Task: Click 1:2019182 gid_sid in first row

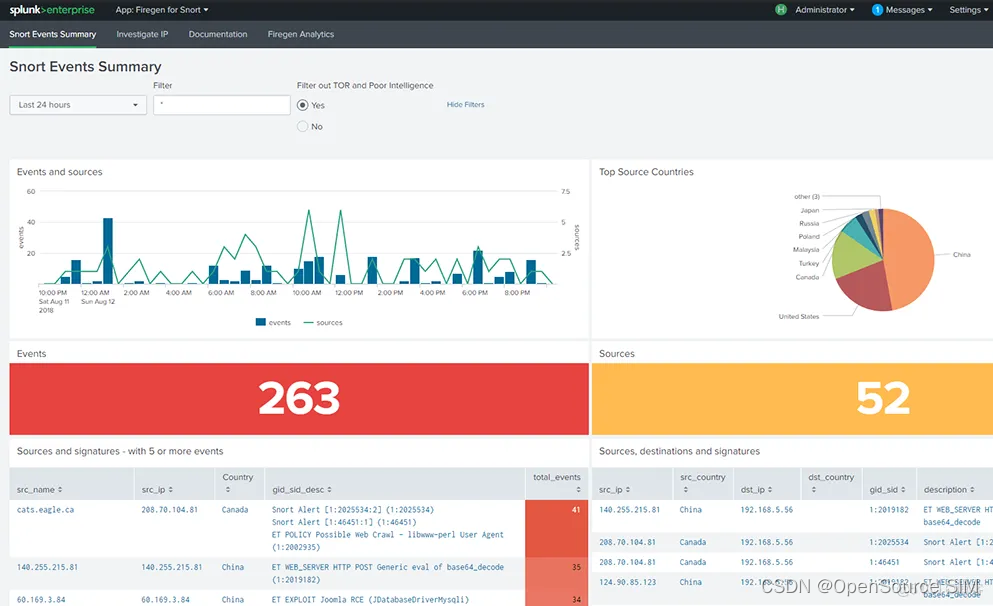Action: tap(889, 510)
